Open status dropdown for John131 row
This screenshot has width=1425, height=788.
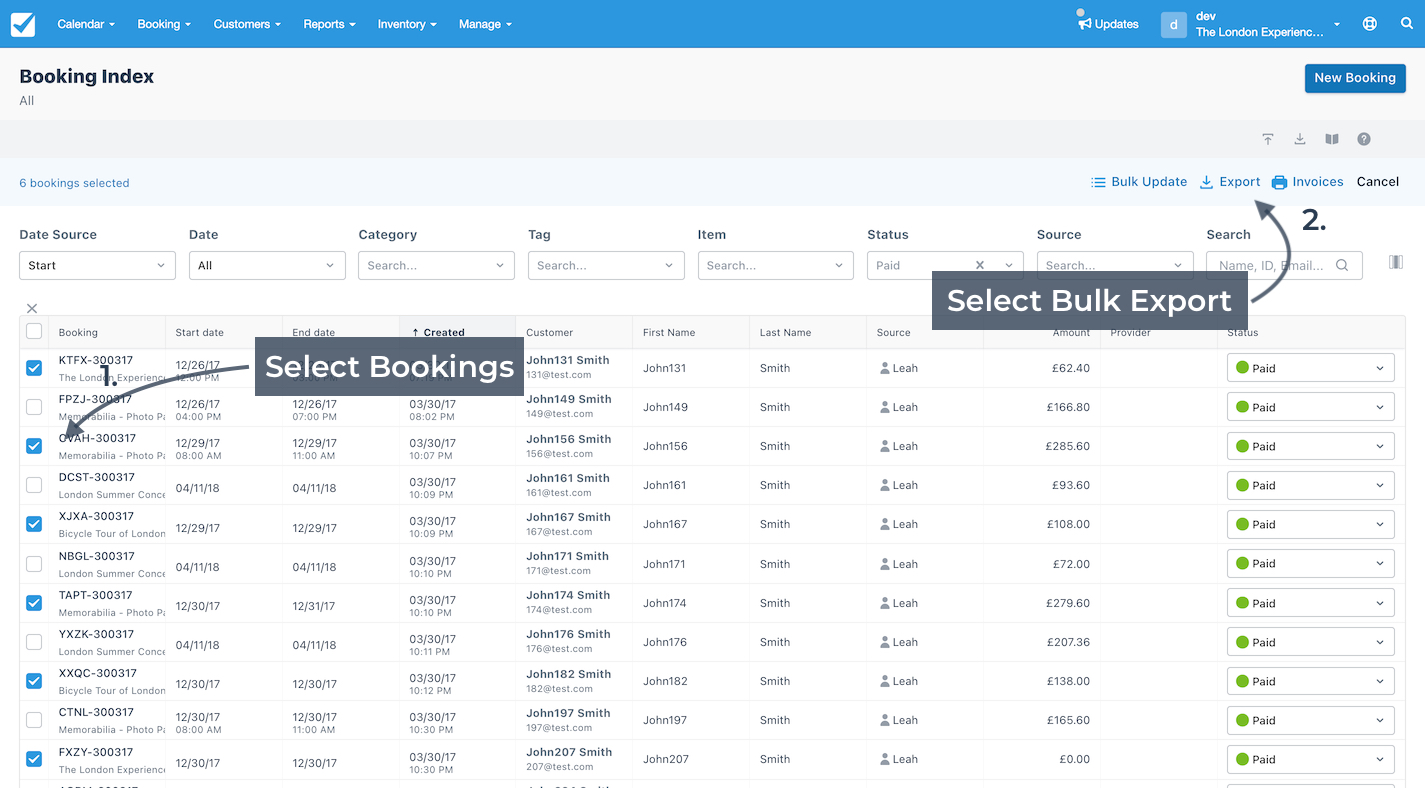[x=1311, y=368]
